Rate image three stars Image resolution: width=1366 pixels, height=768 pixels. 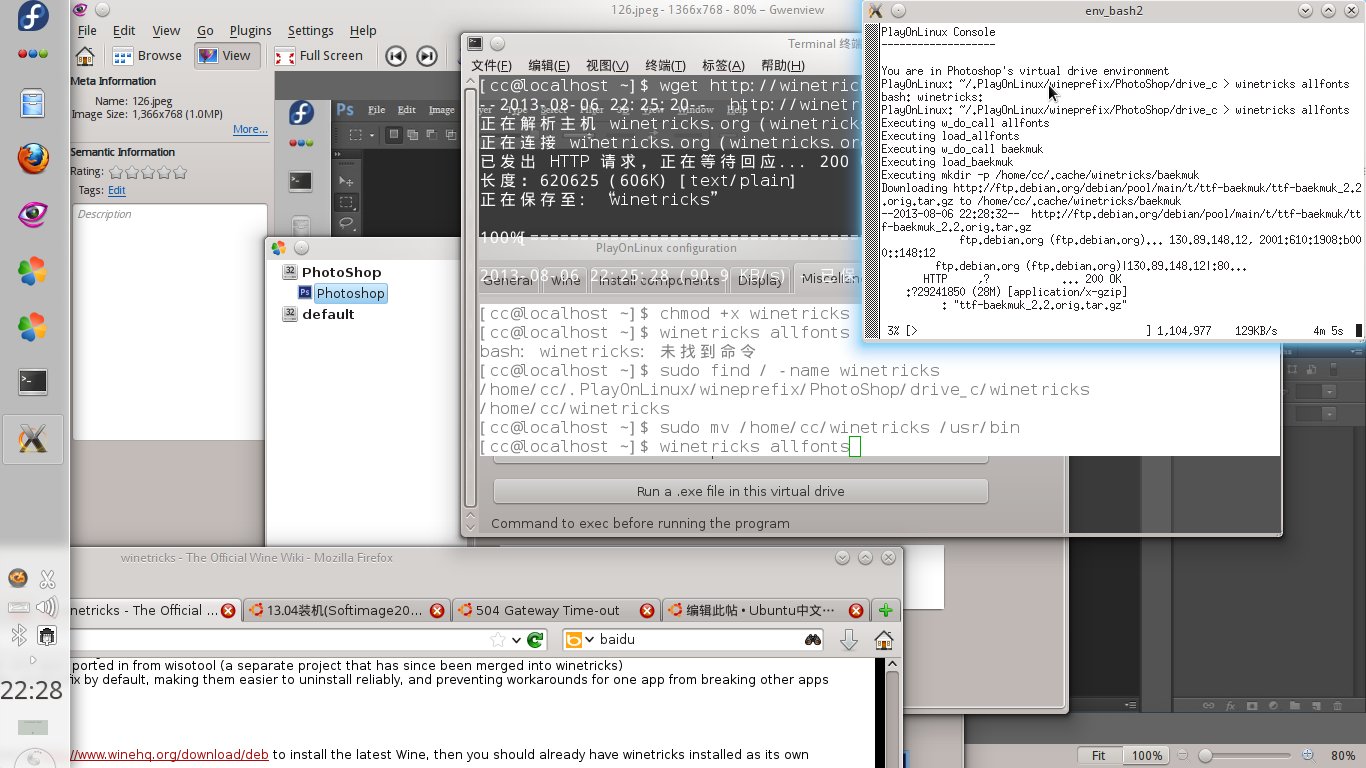148,172
